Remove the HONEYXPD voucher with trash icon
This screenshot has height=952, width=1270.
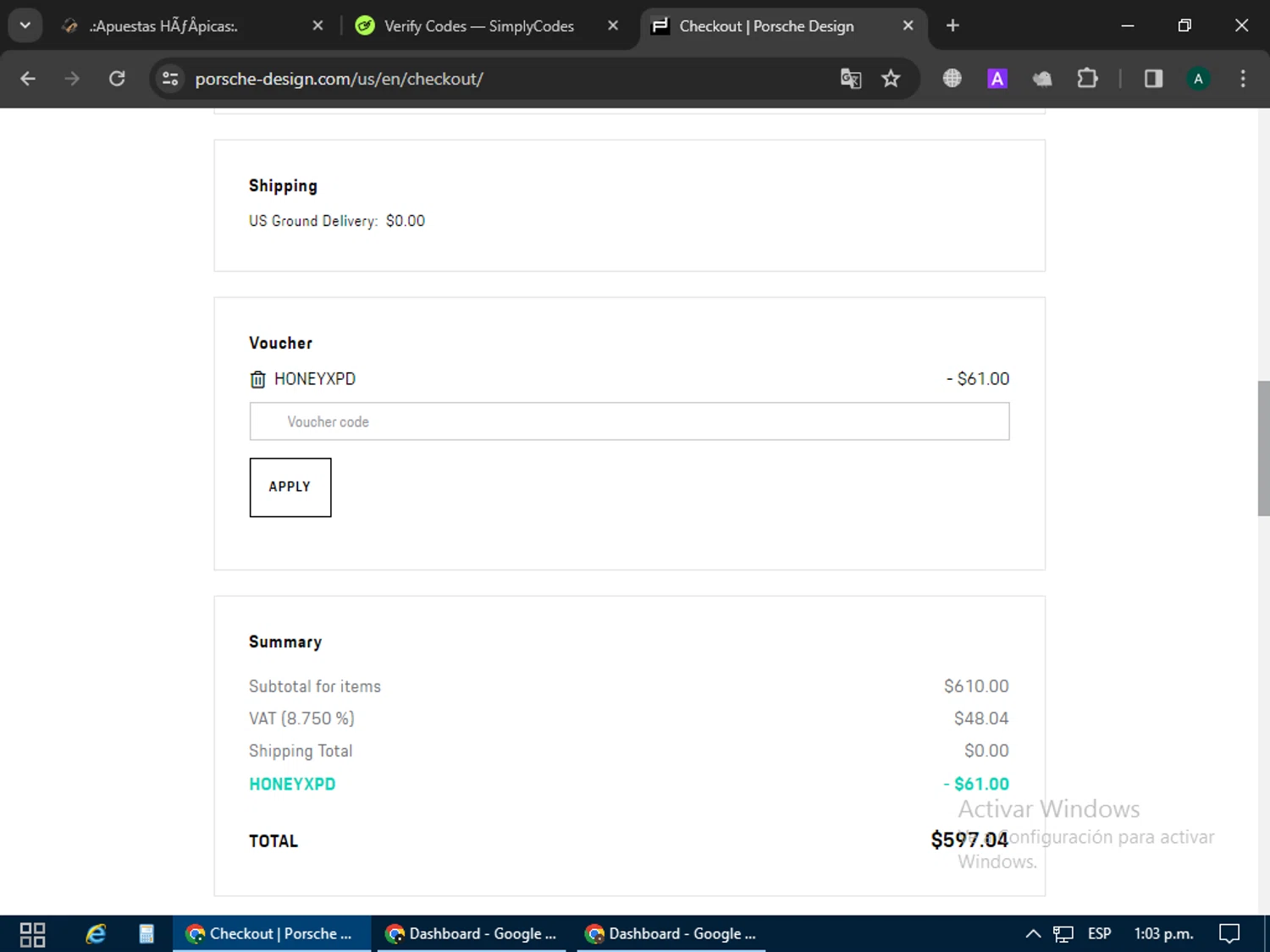coord(257,379)
